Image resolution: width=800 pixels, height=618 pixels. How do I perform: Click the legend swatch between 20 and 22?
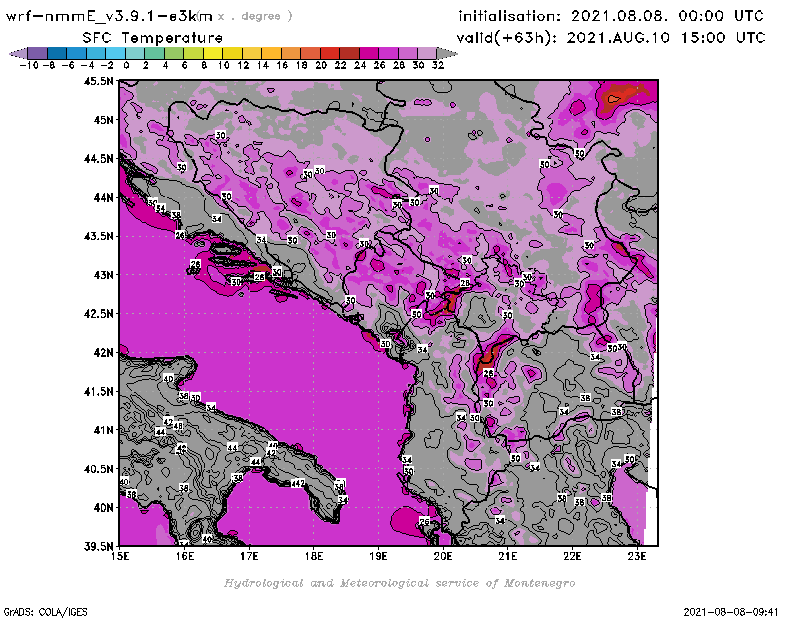coord(330,53)
